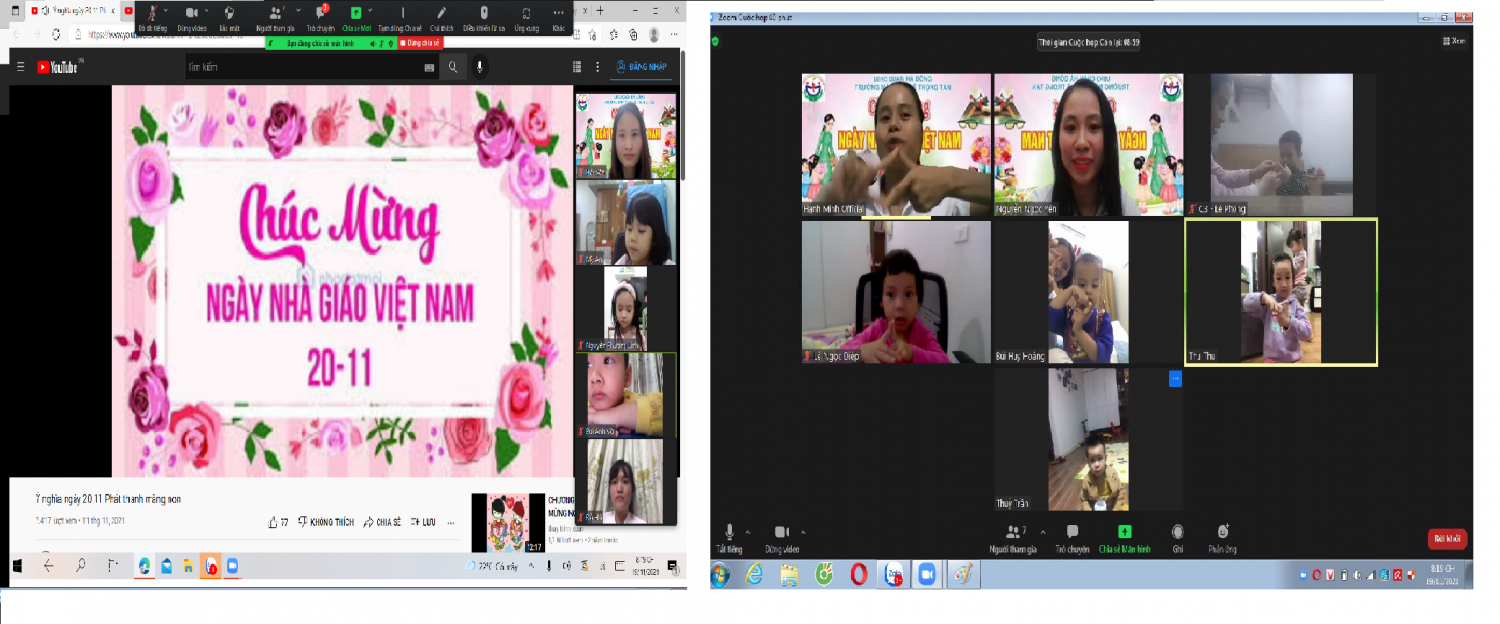
Task: Open the YouTube hamburger guide menu
Action: (x=20, y=67)
